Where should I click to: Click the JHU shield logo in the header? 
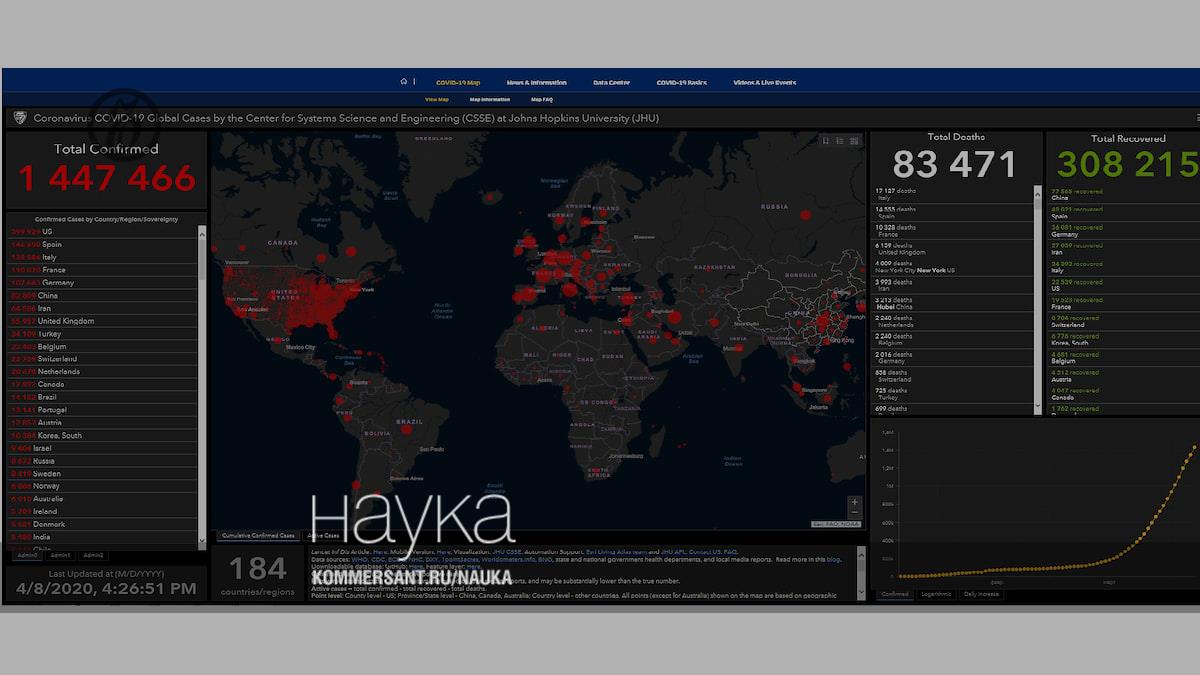[19, 118]
